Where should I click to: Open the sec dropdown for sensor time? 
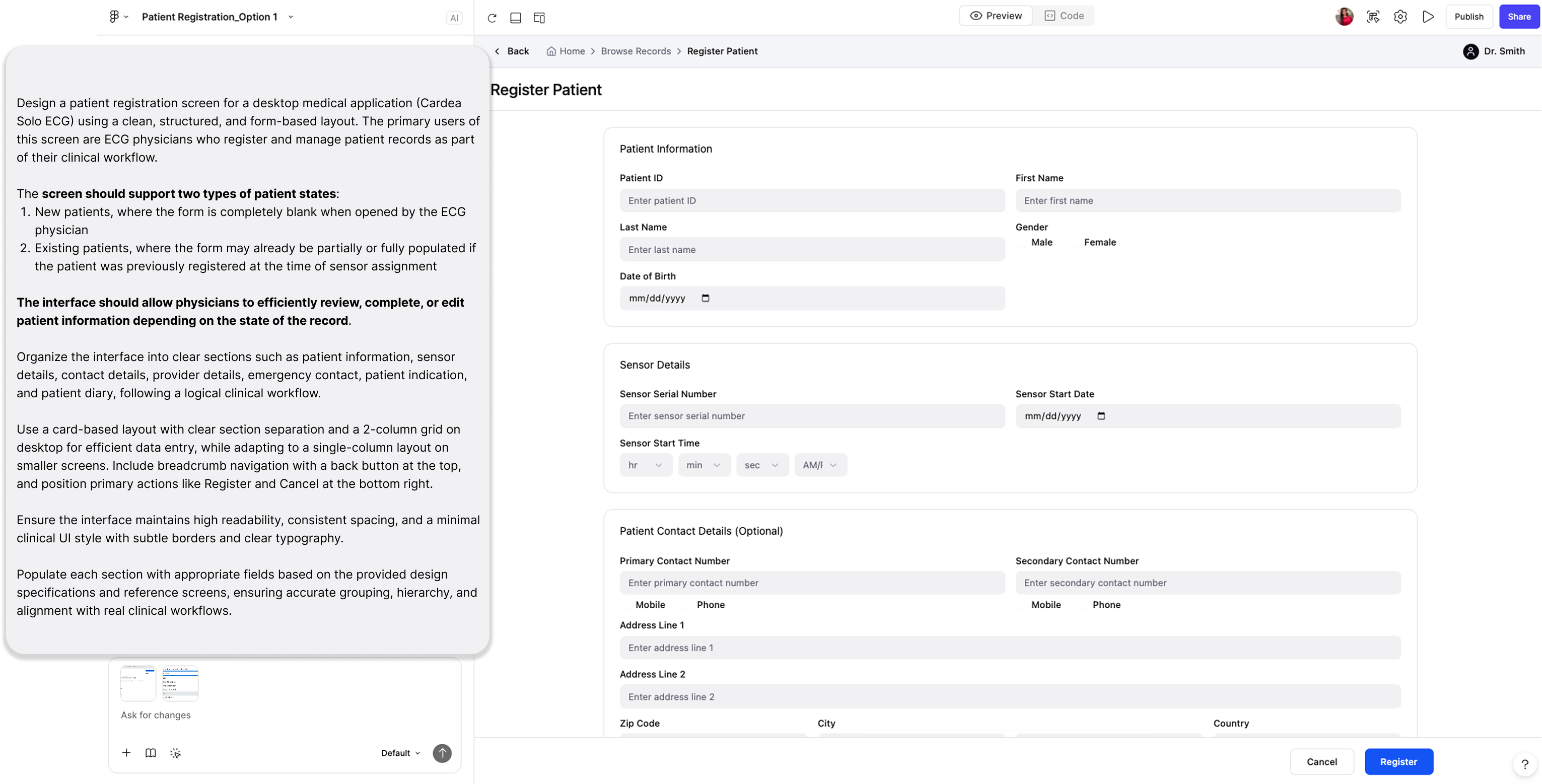(761, 465)
